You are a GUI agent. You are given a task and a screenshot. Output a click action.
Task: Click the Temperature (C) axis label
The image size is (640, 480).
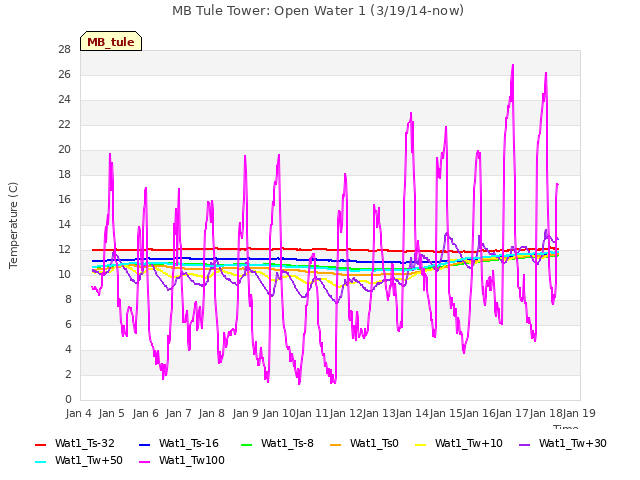pyautogui.click(x=13, y=225)
